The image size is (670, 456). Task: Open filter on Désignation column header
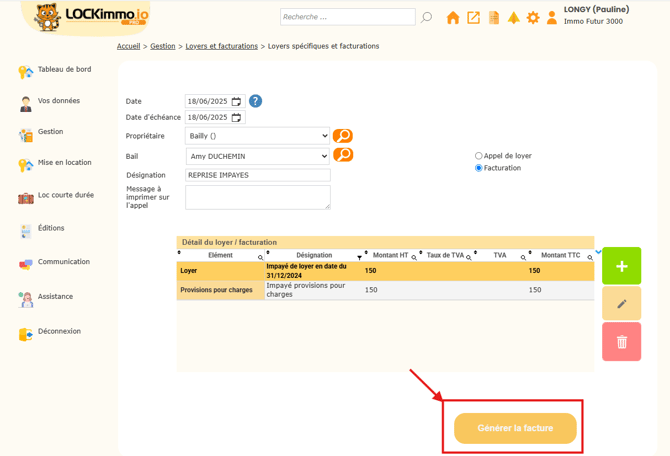[360, 258]
